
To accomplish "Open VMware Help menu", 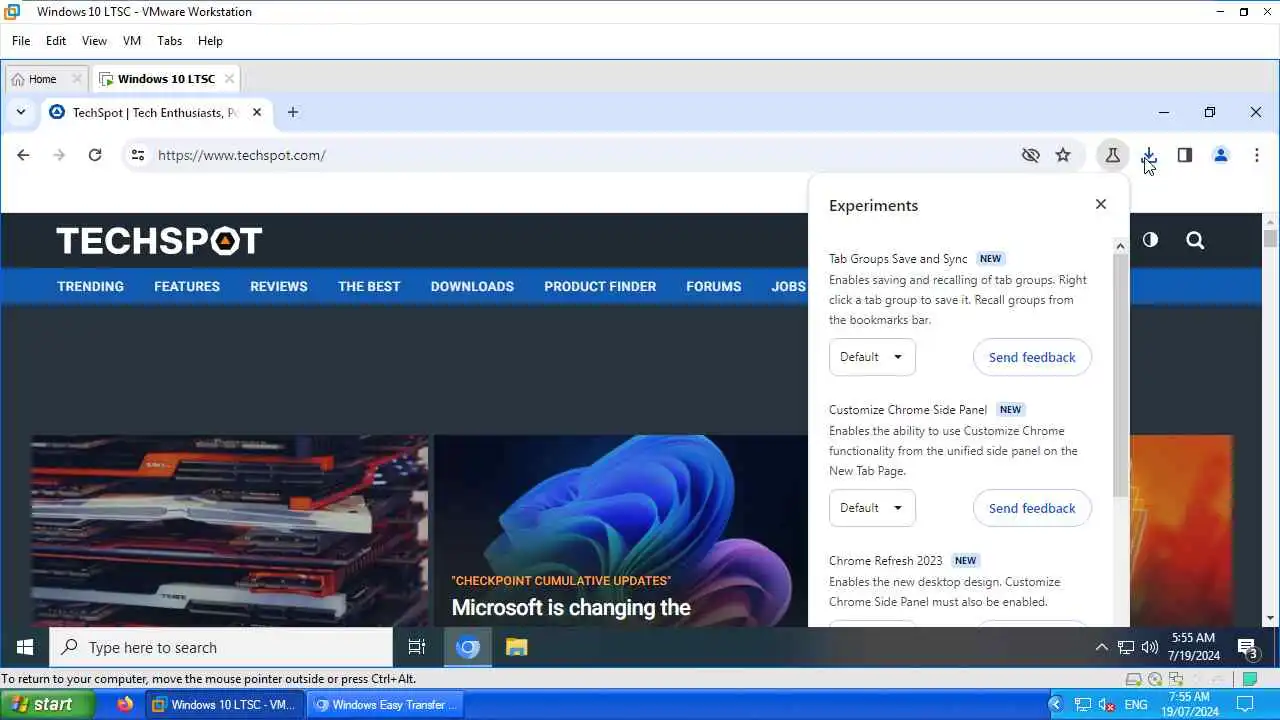I will click(x=210, y=41).
